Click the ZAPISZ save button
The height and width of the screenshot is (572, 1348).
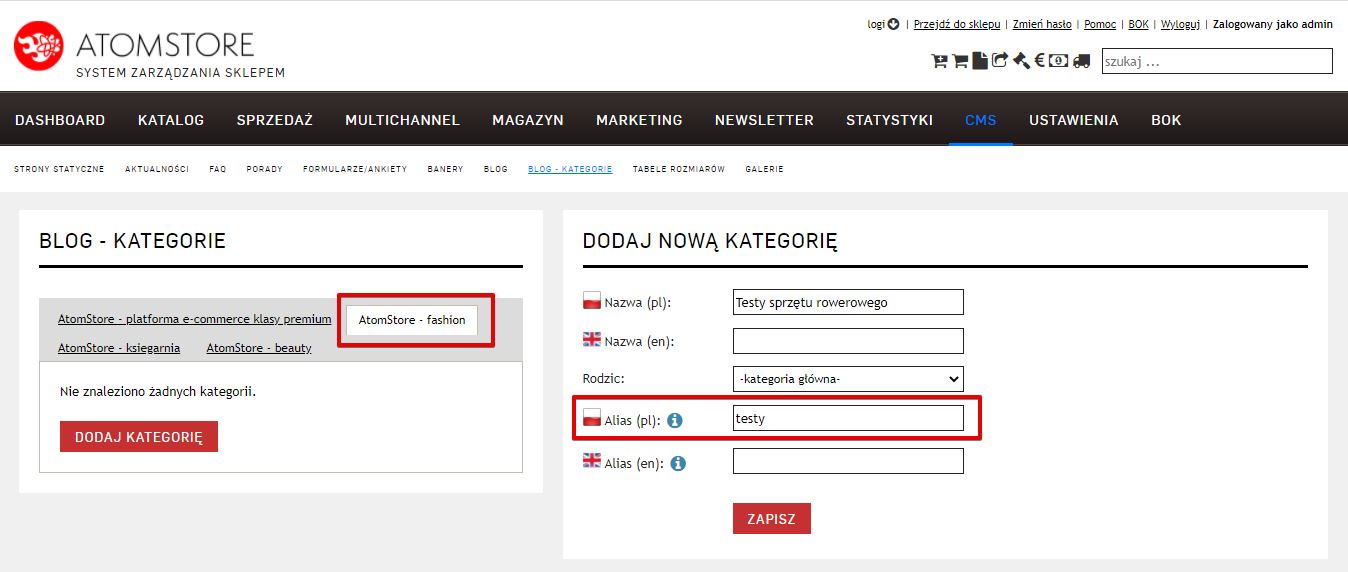[x=772, y=519]
